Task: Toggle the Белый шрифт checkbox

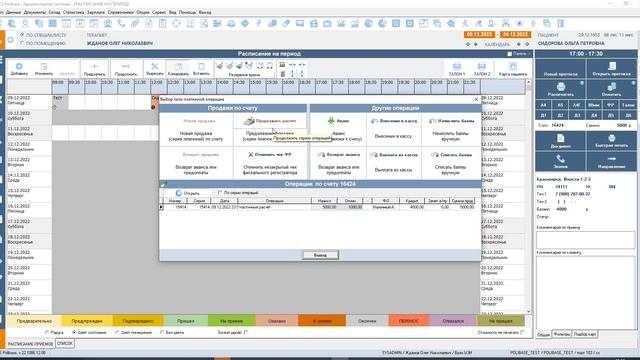Action: (246, 333)
